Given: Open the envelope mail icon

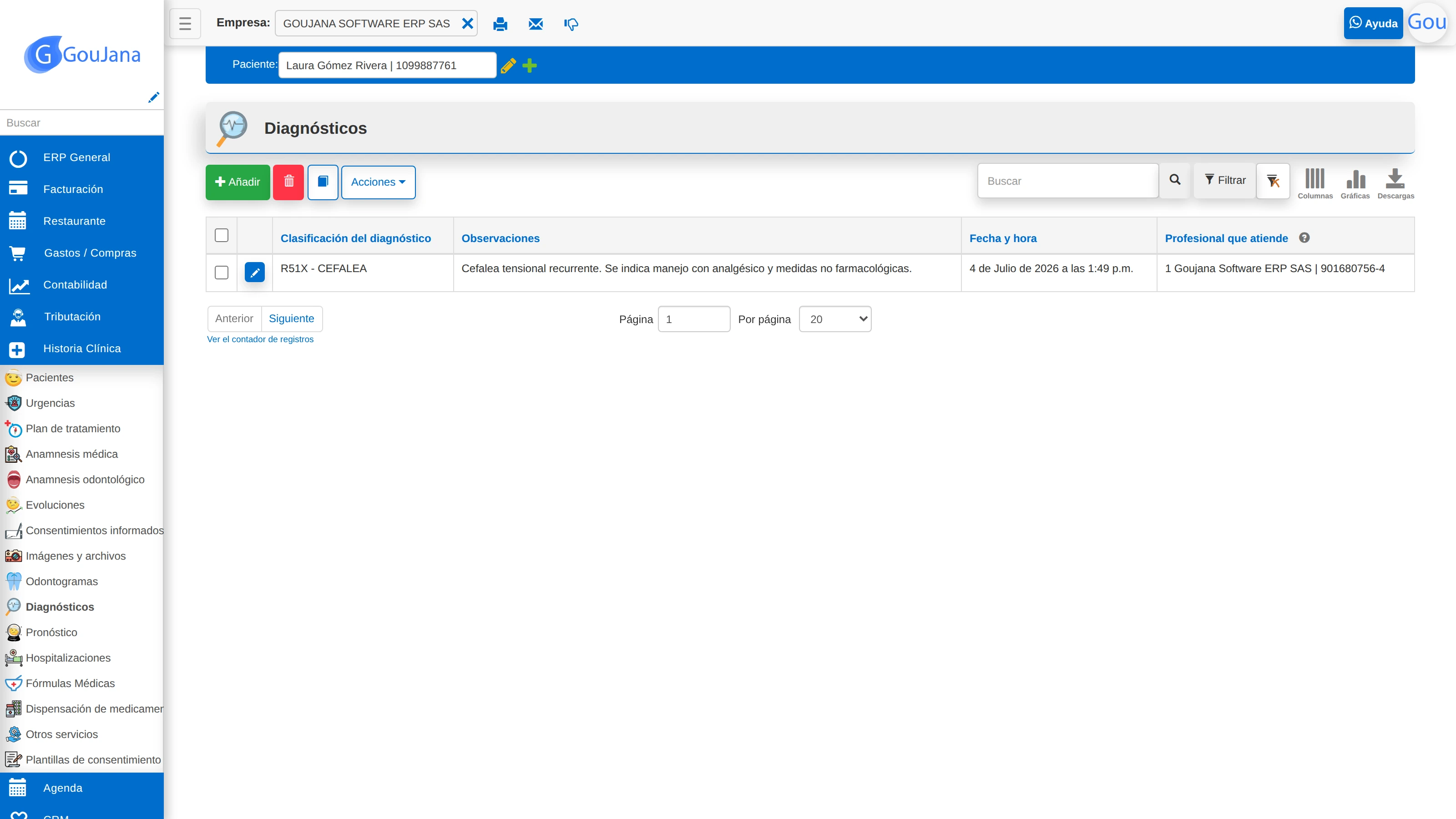Looking at the screenshot, I should click(x=535, y=24).
